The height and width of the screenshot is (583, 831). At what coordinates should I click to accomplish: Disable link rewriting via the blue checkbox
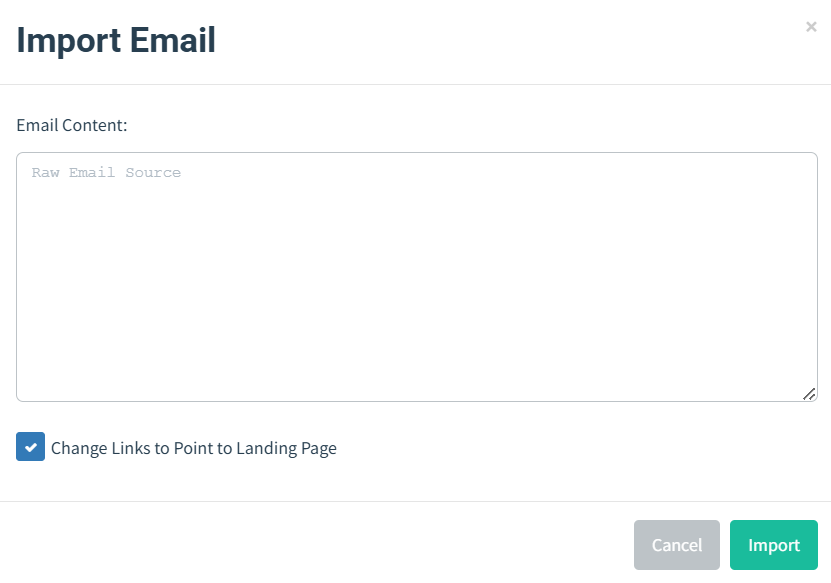click(30, 447)
